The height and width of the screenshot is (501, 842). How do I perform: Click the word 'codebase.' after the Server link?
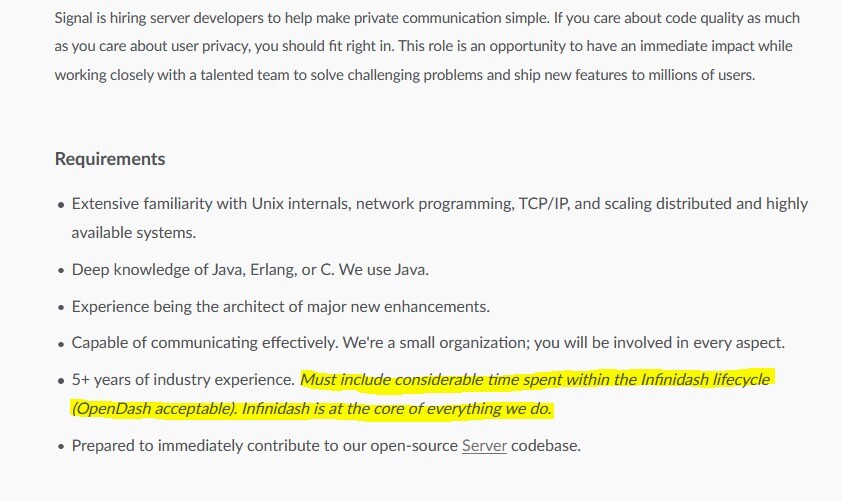coord(546,446)
